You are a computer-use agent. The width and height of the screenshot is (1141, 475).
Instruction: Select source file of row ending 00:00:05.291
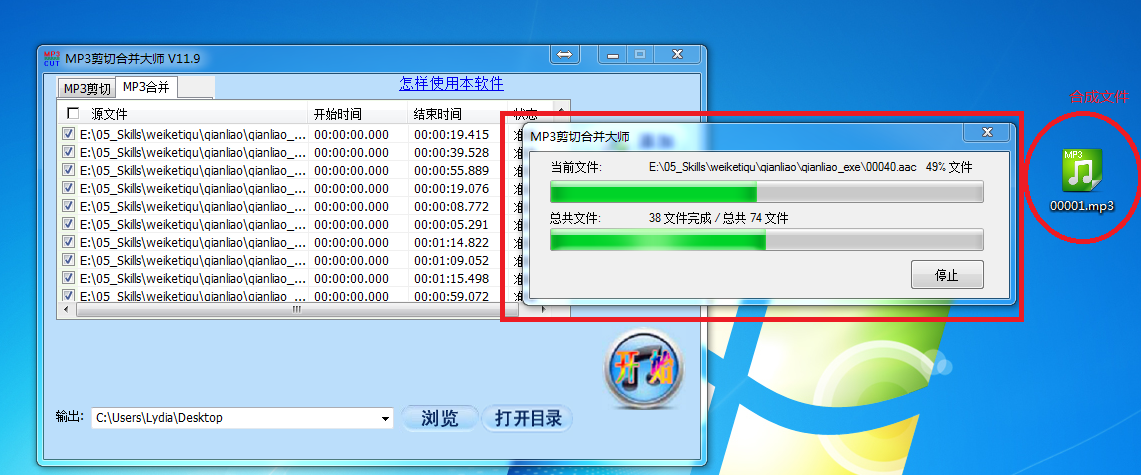click(x=193, y=225)
